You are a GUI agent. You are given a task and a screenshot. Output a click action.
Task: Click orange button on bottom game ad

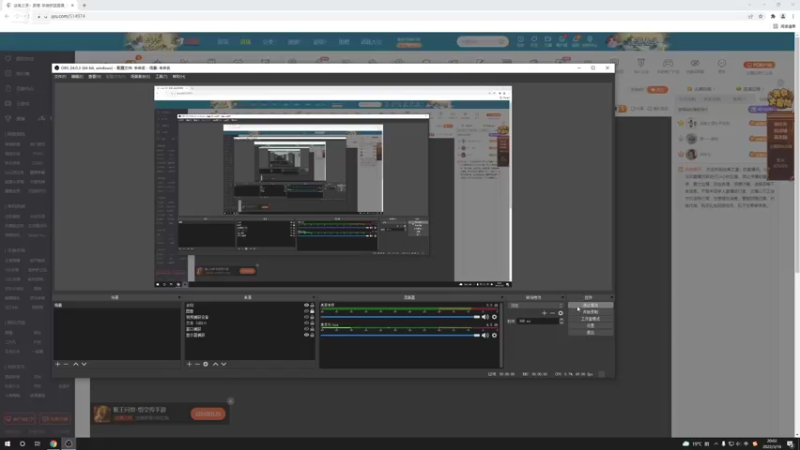coord(208,414)
